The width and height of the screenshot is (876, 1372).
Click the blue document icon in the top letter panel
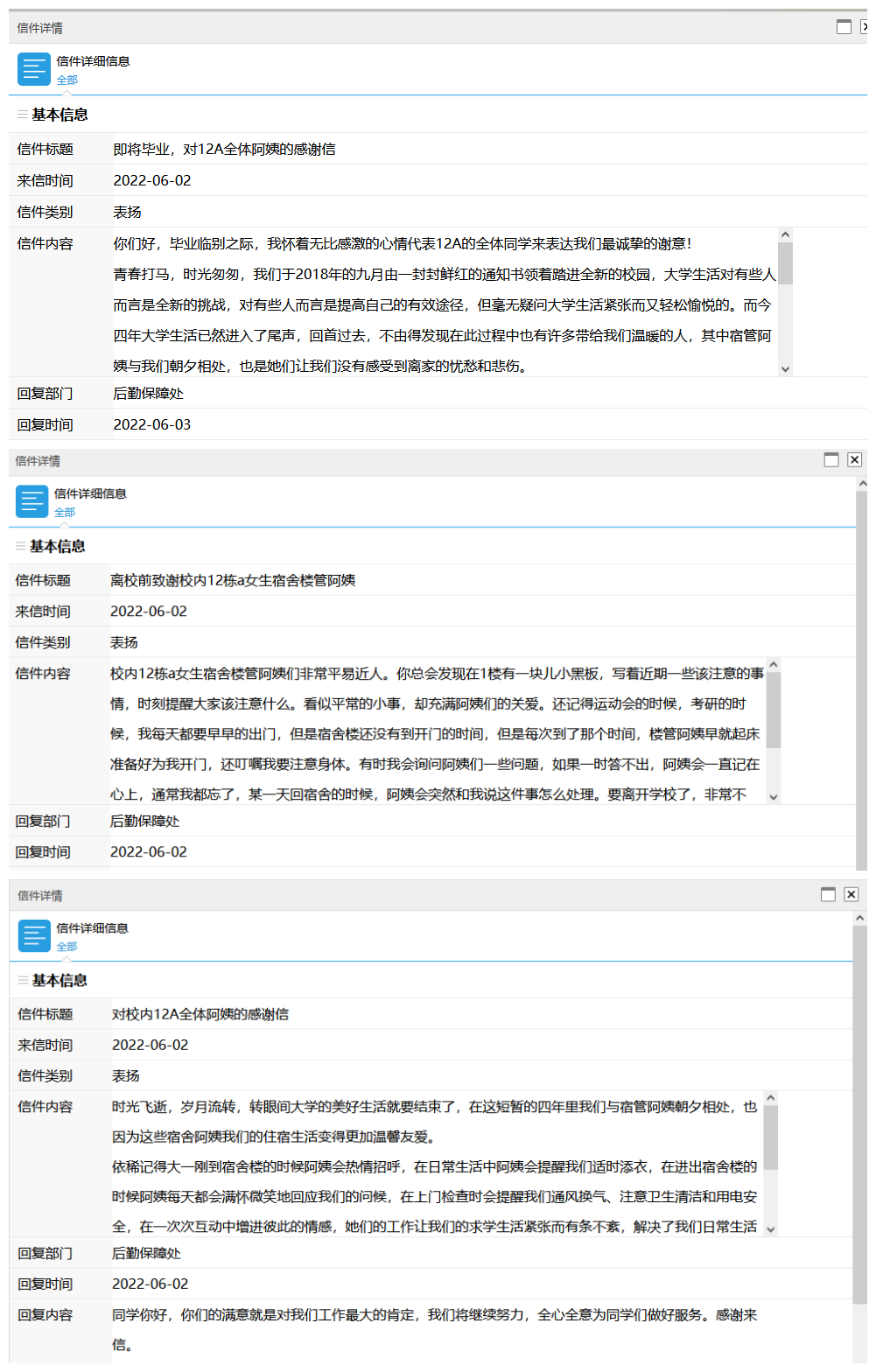click(x=34, y=69)
